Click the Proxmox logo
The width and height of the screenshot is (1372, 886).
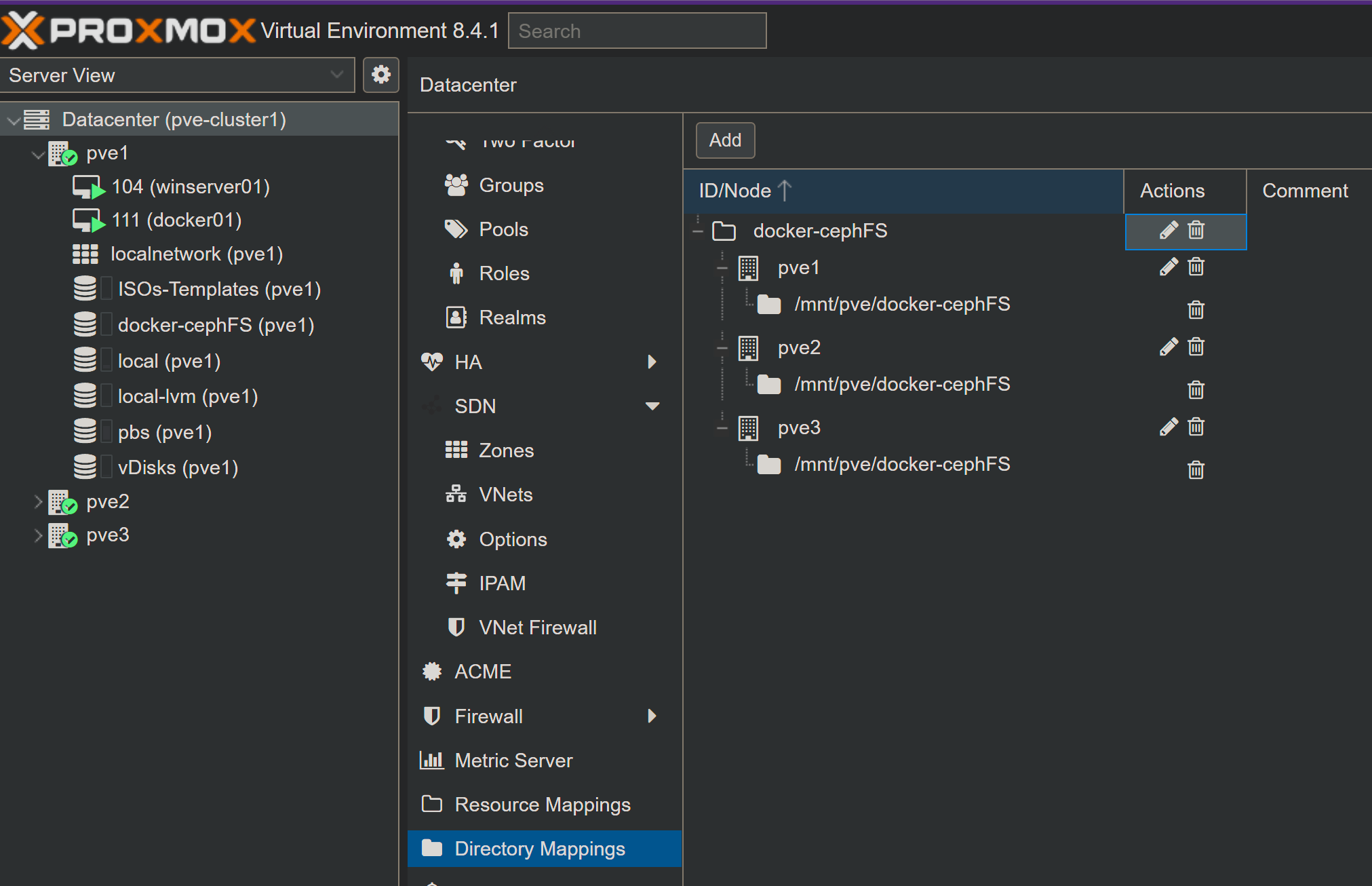[x=129, y=31]
